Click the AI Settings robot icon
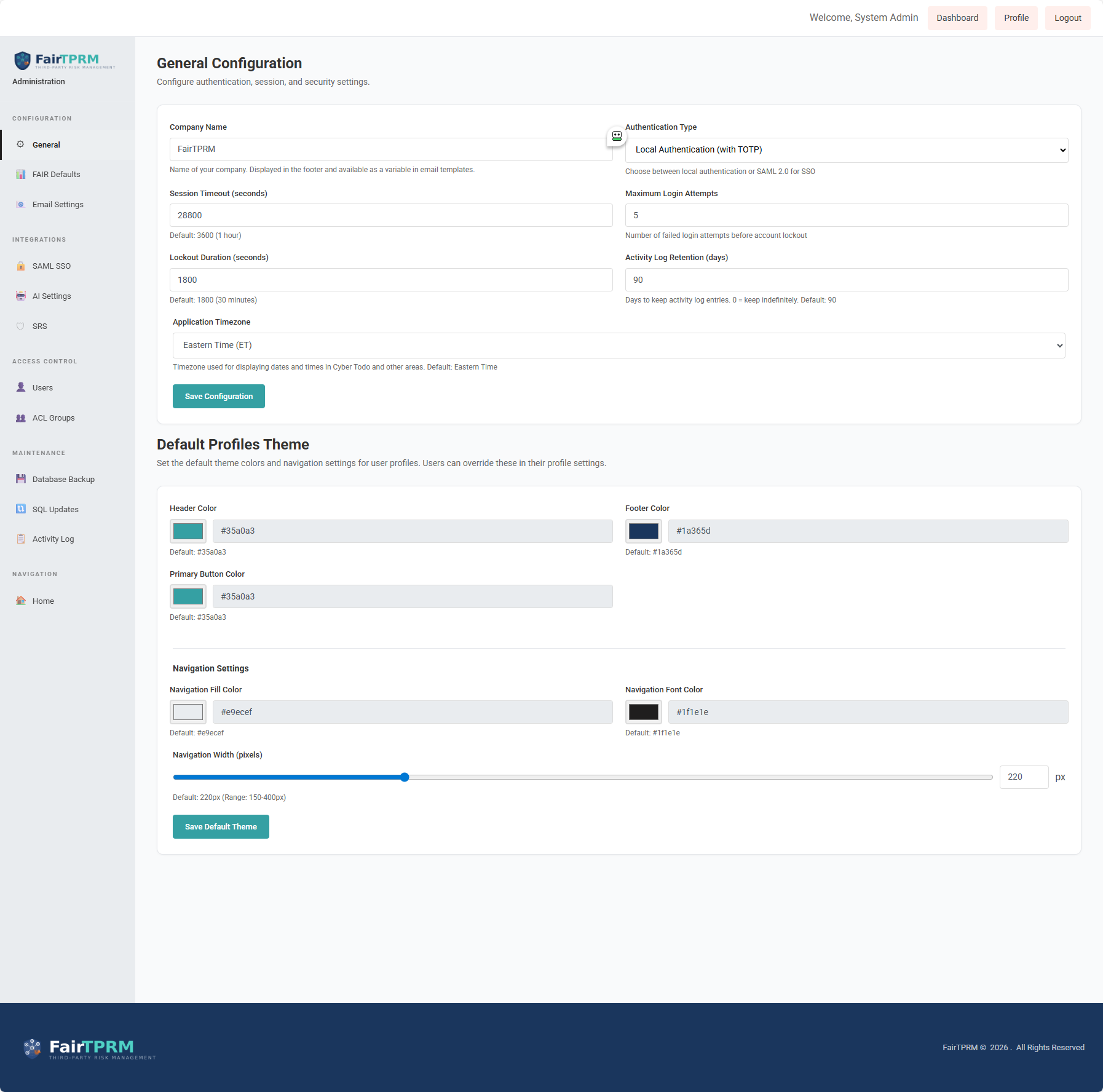The image size is (1103, 1092). click(x=21, y=296)
